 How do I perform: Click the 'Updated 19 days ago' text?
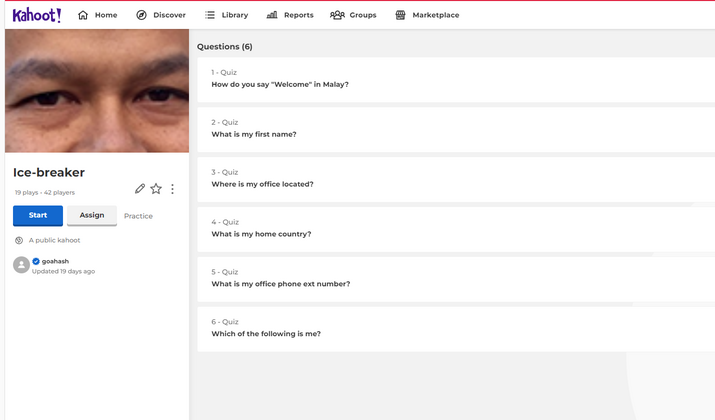point(63,271)
